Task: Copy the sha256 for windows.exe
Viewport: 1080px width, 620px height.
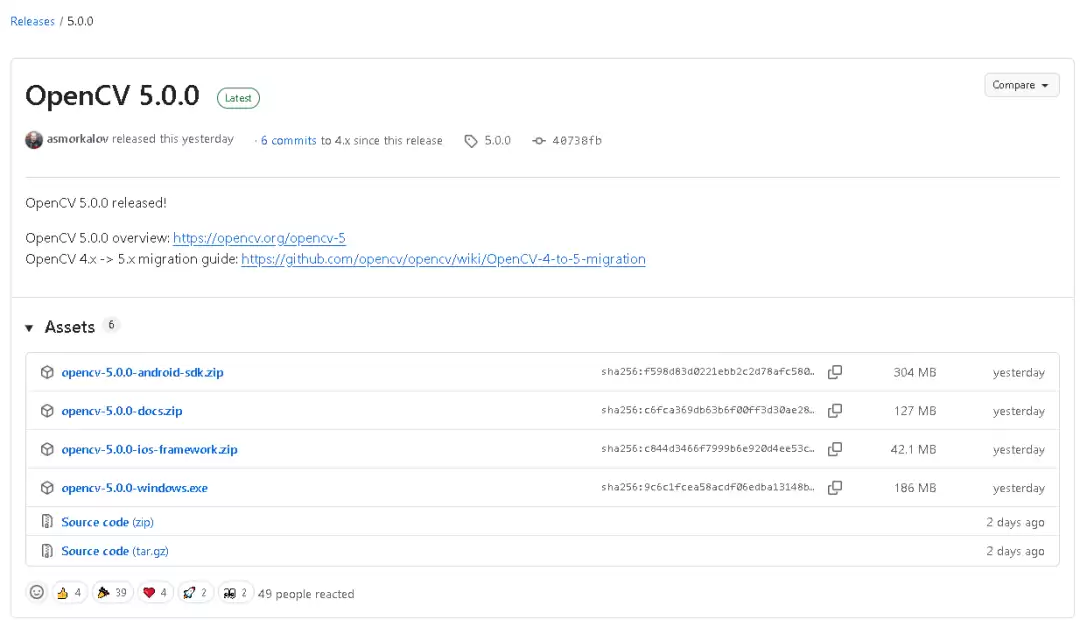Action: (x=835, y=488)
